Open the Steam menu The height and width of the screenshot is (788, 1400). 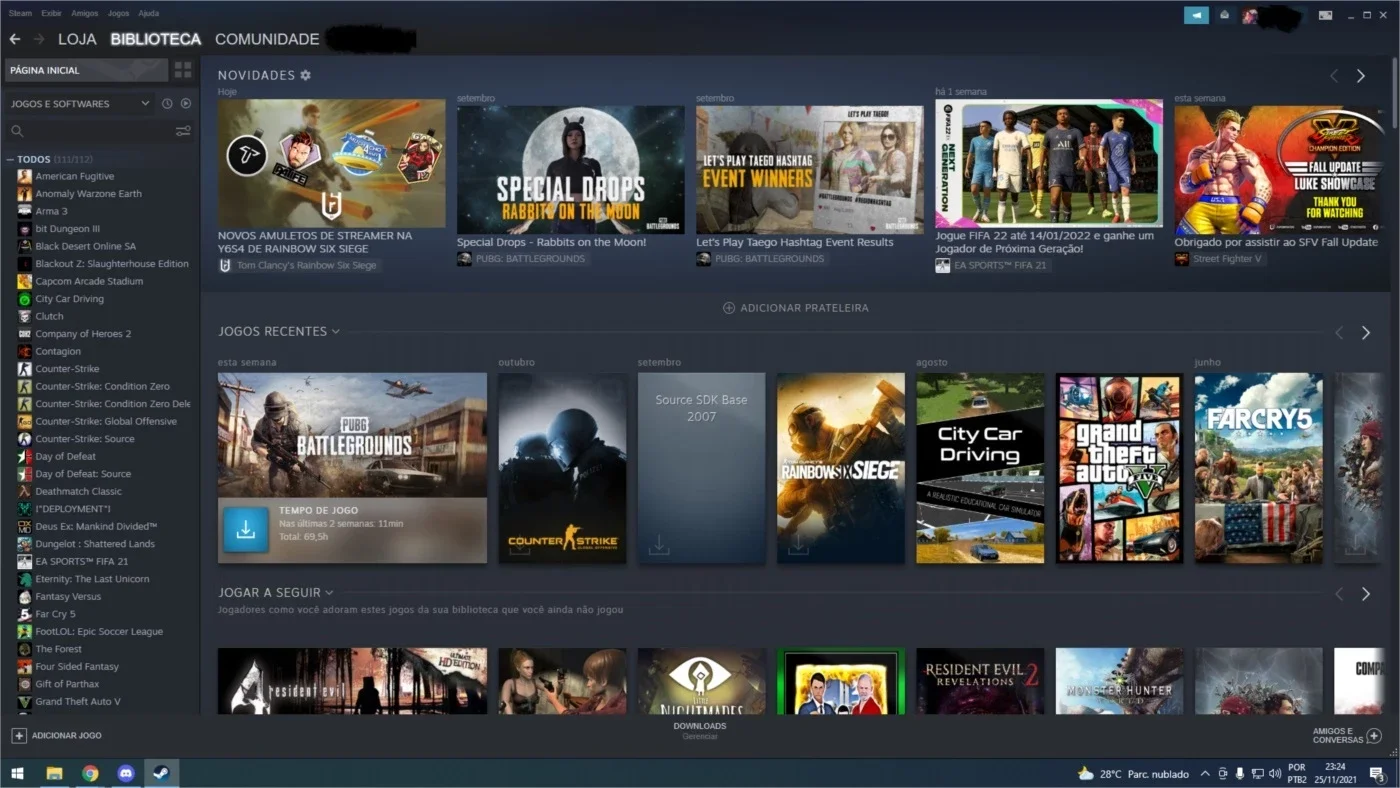coord(20,14)
